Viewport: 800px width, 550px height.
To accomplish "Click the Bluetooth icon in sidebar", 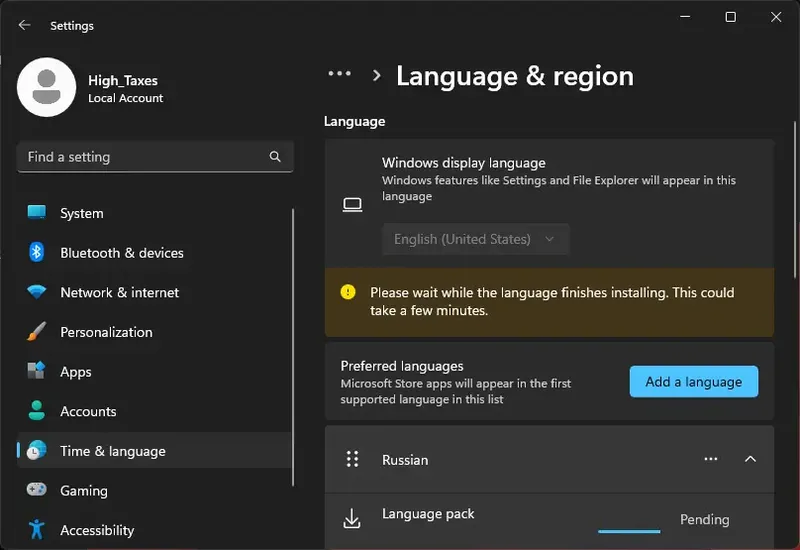I will click(x=36, y=252).
